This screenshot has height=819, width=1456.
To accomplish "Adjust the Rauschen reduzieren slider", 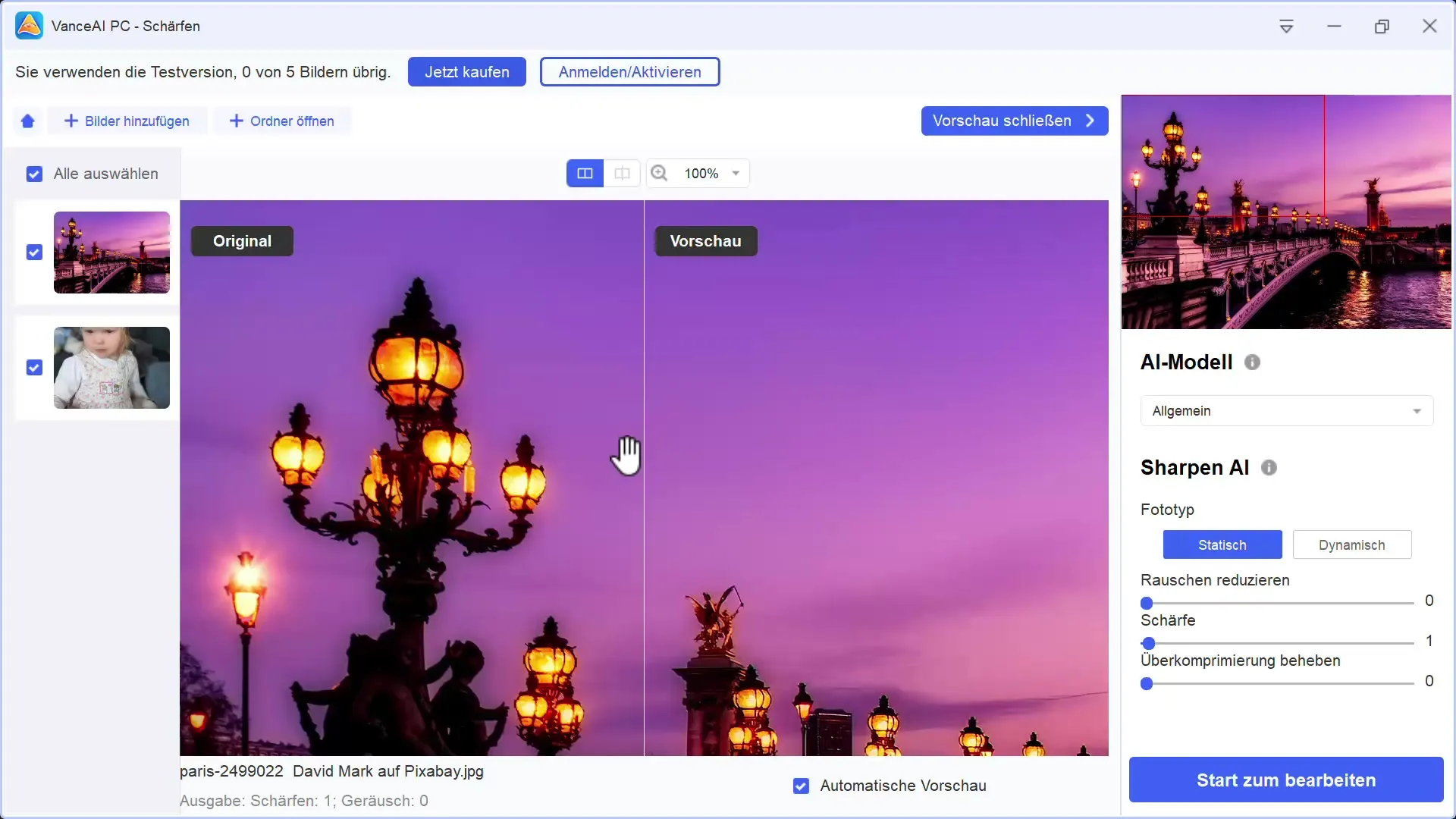I will coord(1278,604).
